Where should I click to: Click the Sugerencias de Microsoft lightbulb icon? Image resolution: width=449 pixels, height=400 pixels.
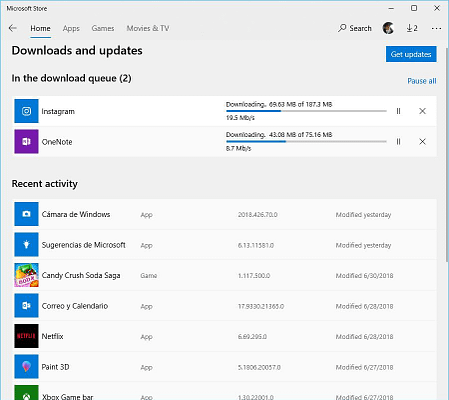[x=26, y=245]
